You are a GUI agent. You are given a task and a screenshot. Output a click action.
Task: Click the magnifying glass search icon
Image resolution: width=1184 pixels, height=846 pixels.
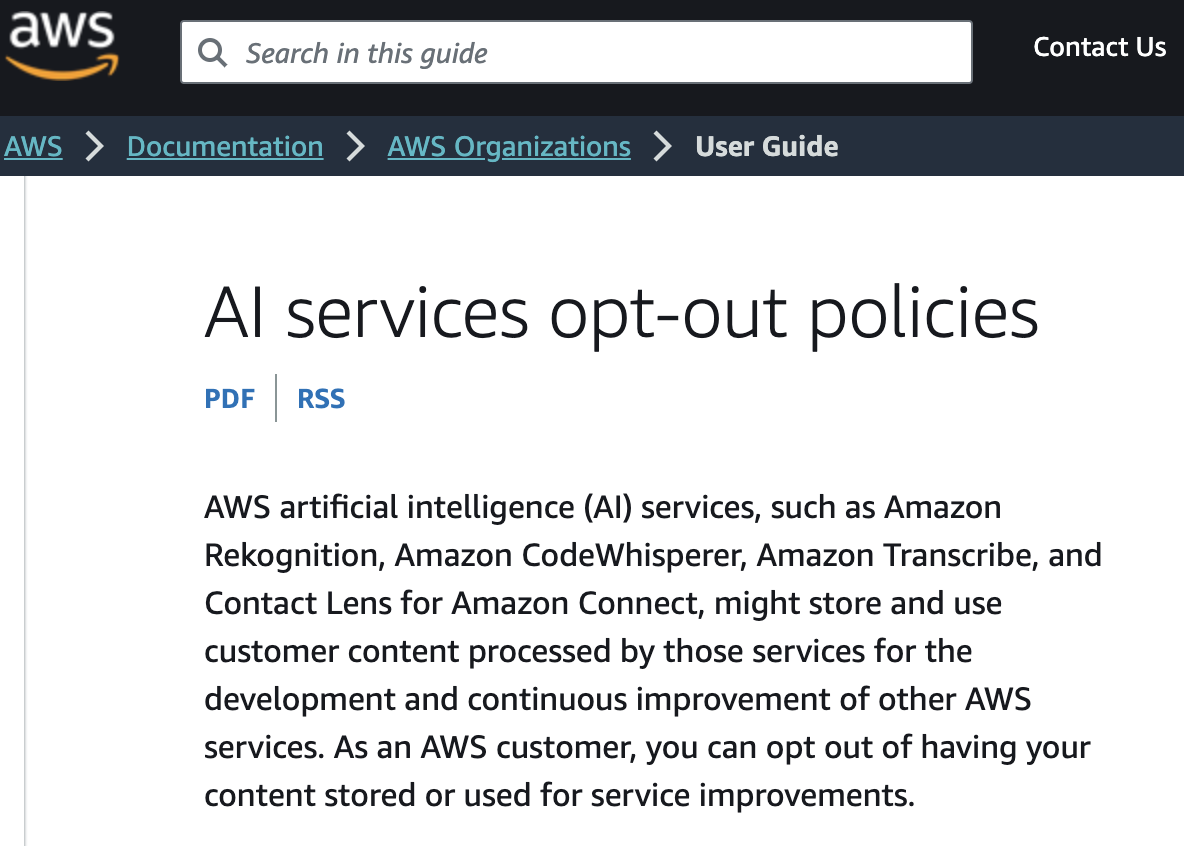212,52
